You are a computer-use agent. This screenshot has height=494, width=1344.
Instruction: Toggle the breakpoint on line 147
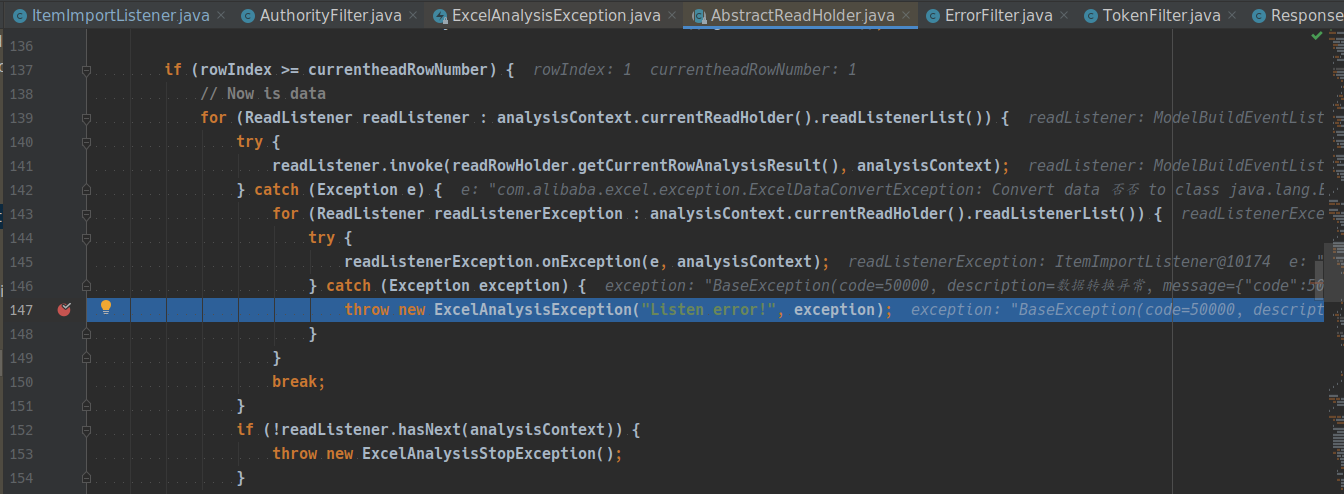pos(65,310)
